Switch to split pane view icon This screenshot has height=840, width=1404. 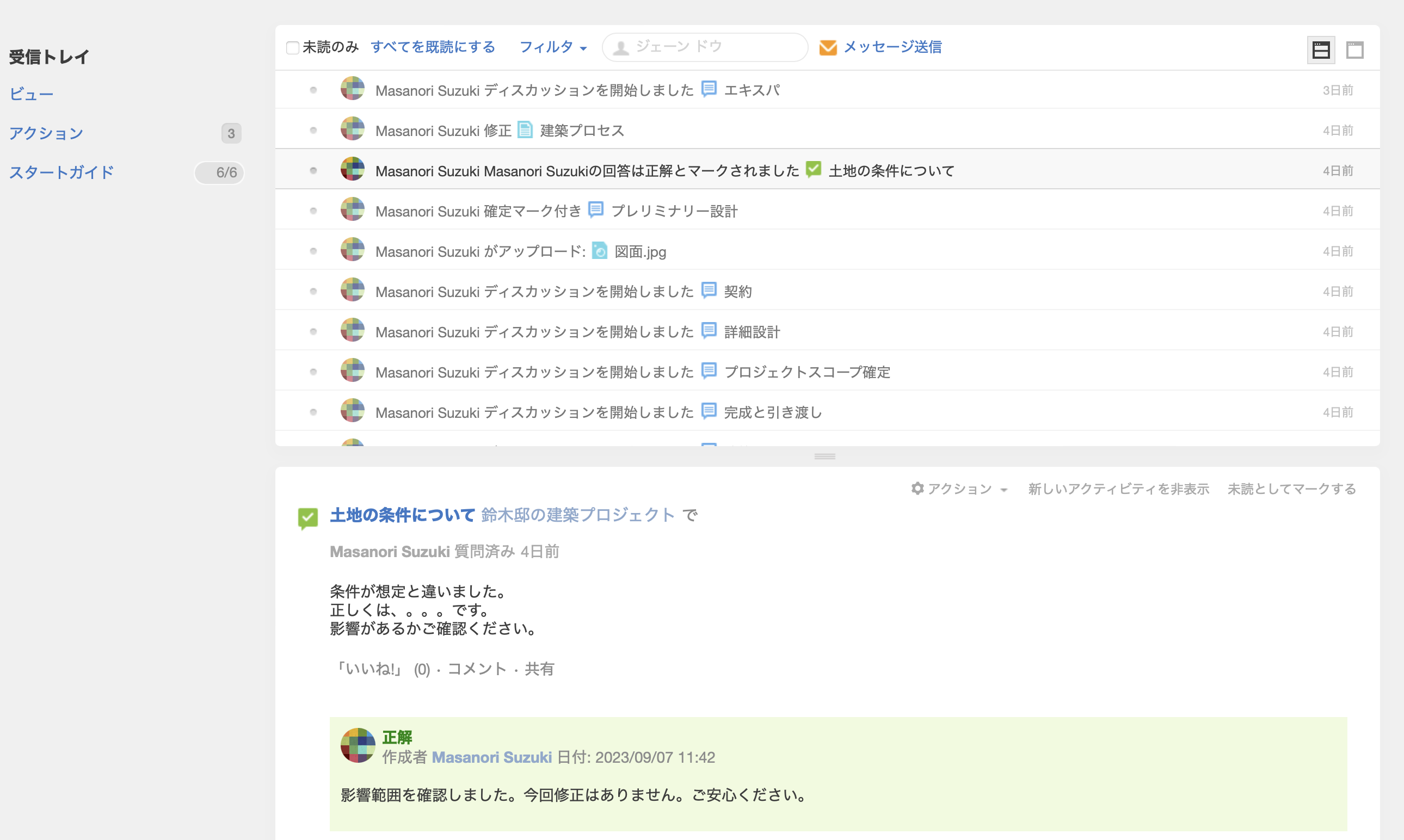point(1320,50)
